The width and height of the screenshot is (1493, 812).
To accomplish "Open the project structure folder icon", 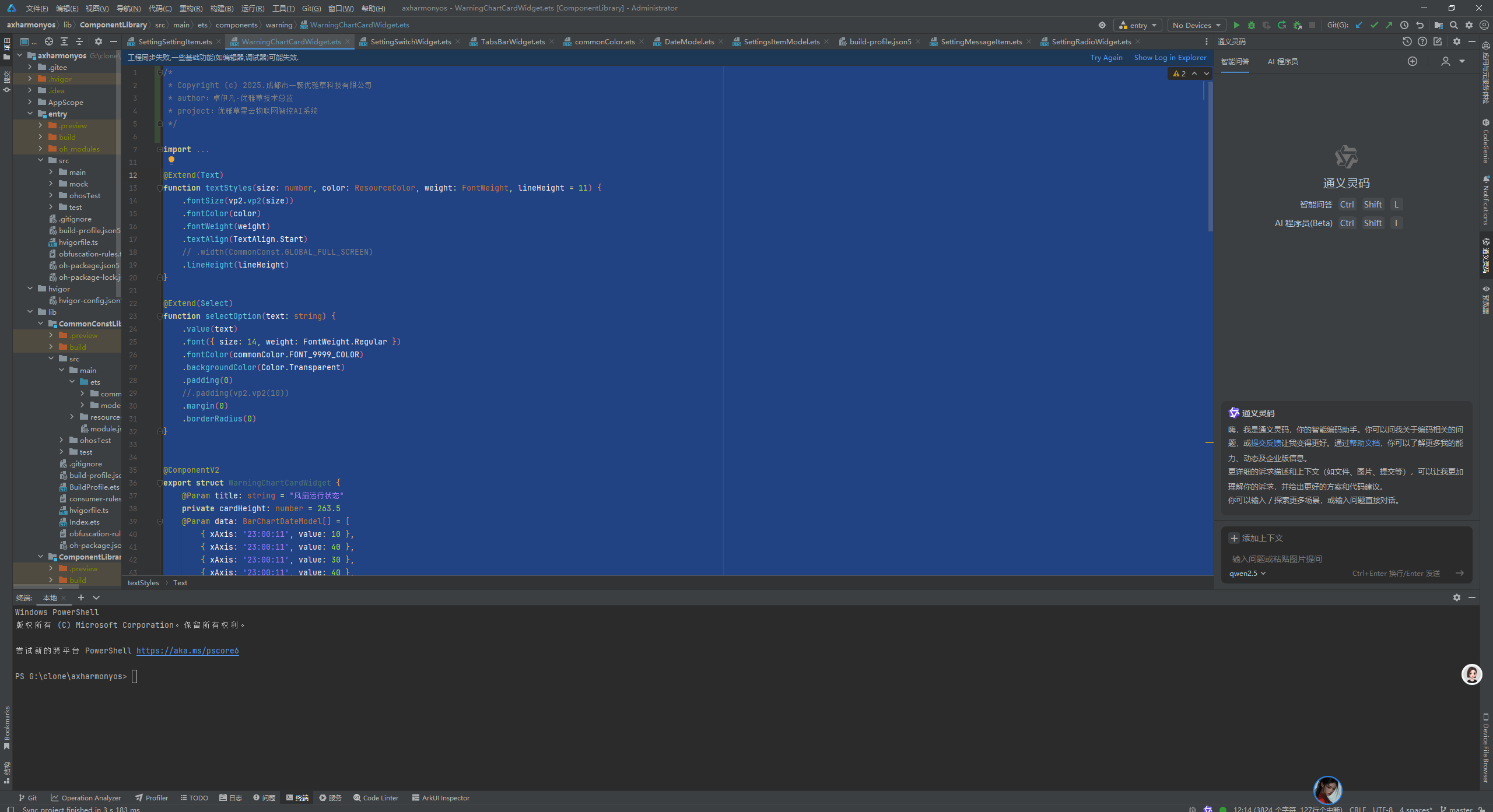I will (1438, 25).
